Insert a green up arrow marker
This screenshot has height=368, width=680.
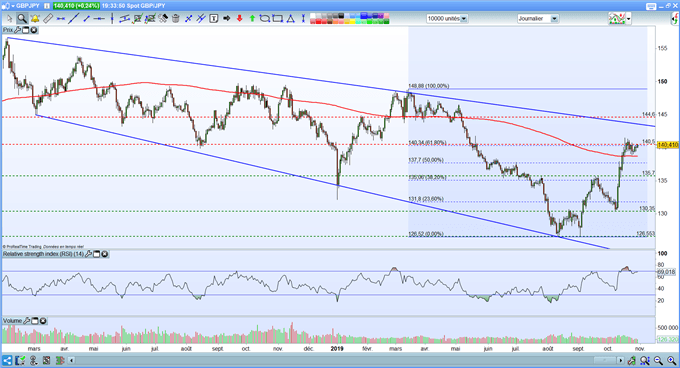click(x=252, y=19)
